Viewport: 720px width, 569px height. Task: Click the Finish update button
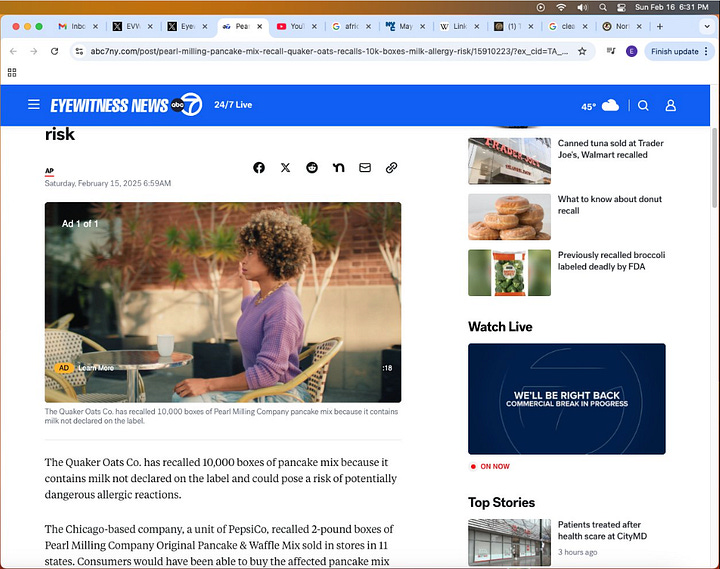[675, 51]
